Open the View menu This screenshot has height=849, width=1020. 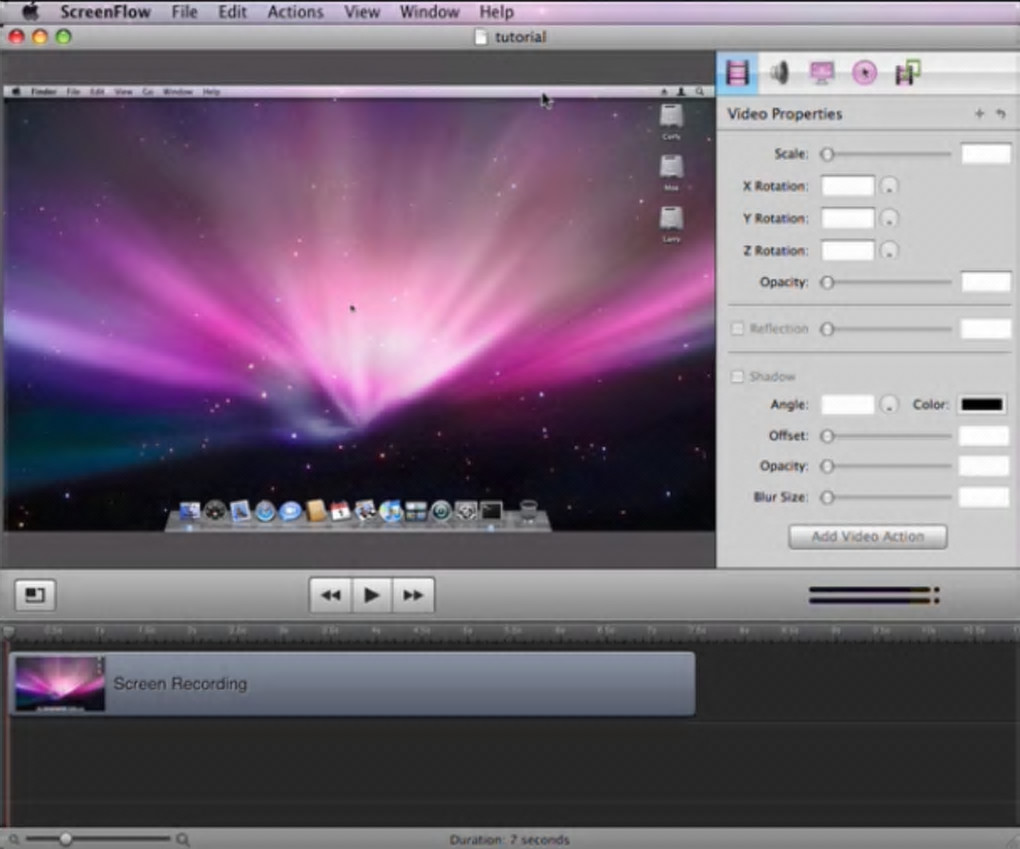(x=361, y=12)
